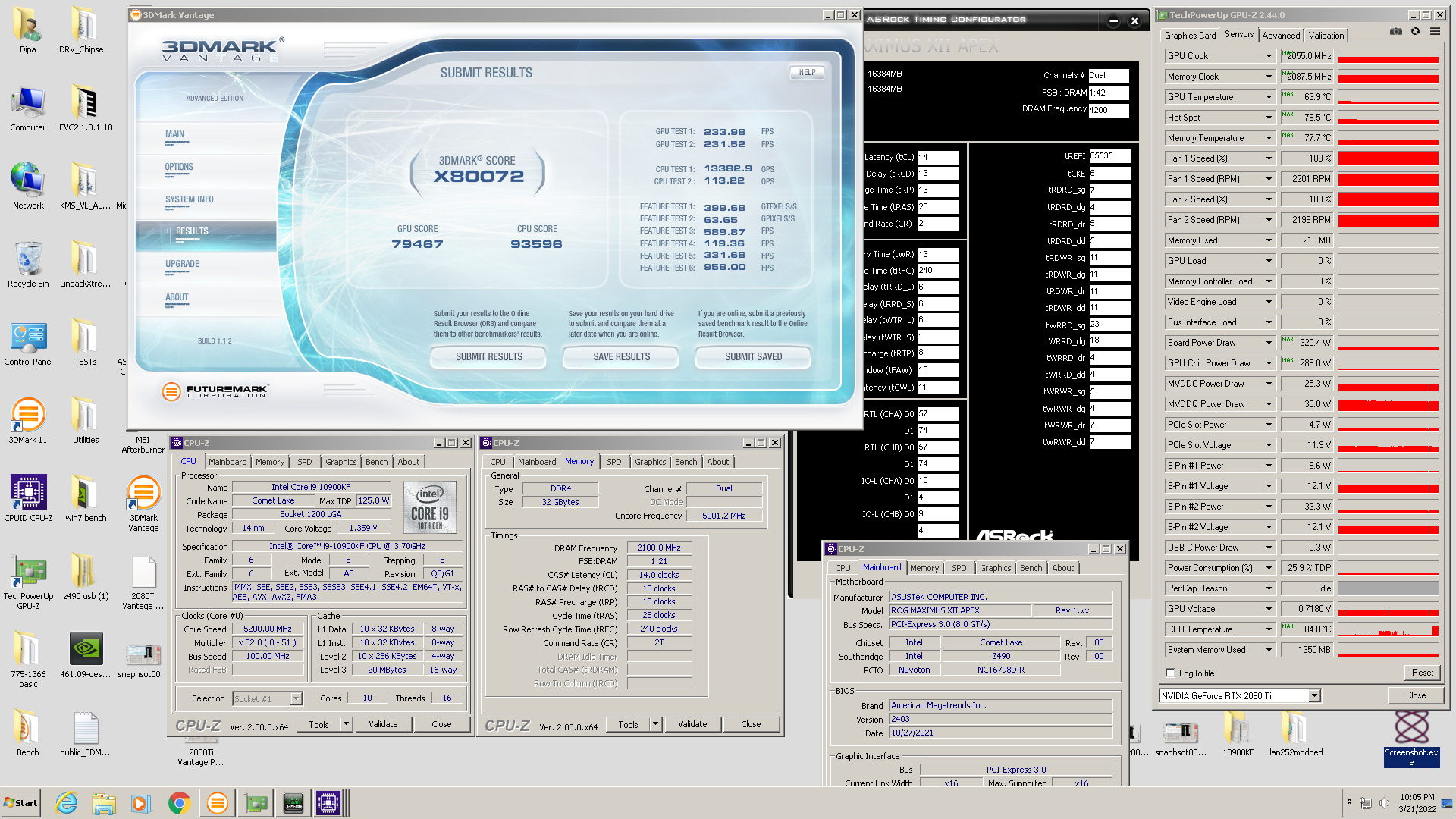Screen dimensions: 1456x819
Task: Expand the PerfCap Reason sensor dropdown
Action: tap(1269, 588)
